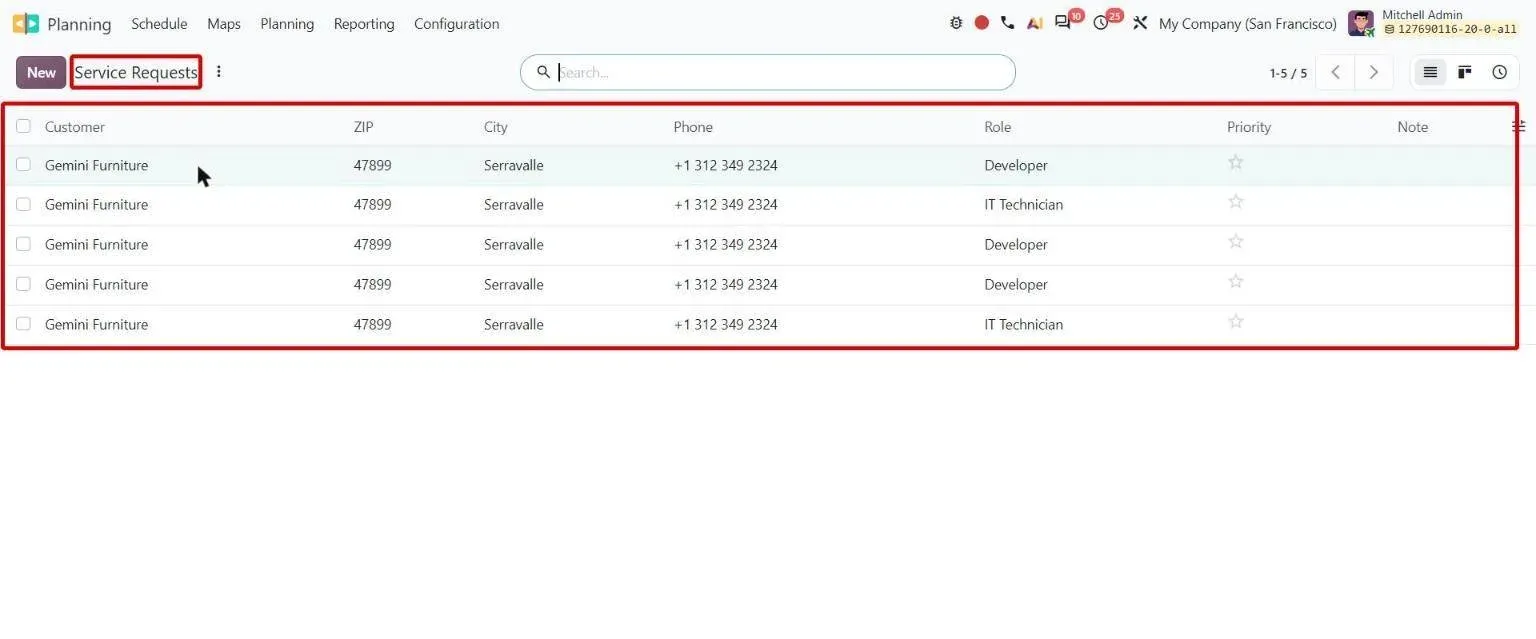Image resolution: width=1536 pixels, height=639 pixels.
Task: Go to next page of records
Action: [x=1374, y=72]
